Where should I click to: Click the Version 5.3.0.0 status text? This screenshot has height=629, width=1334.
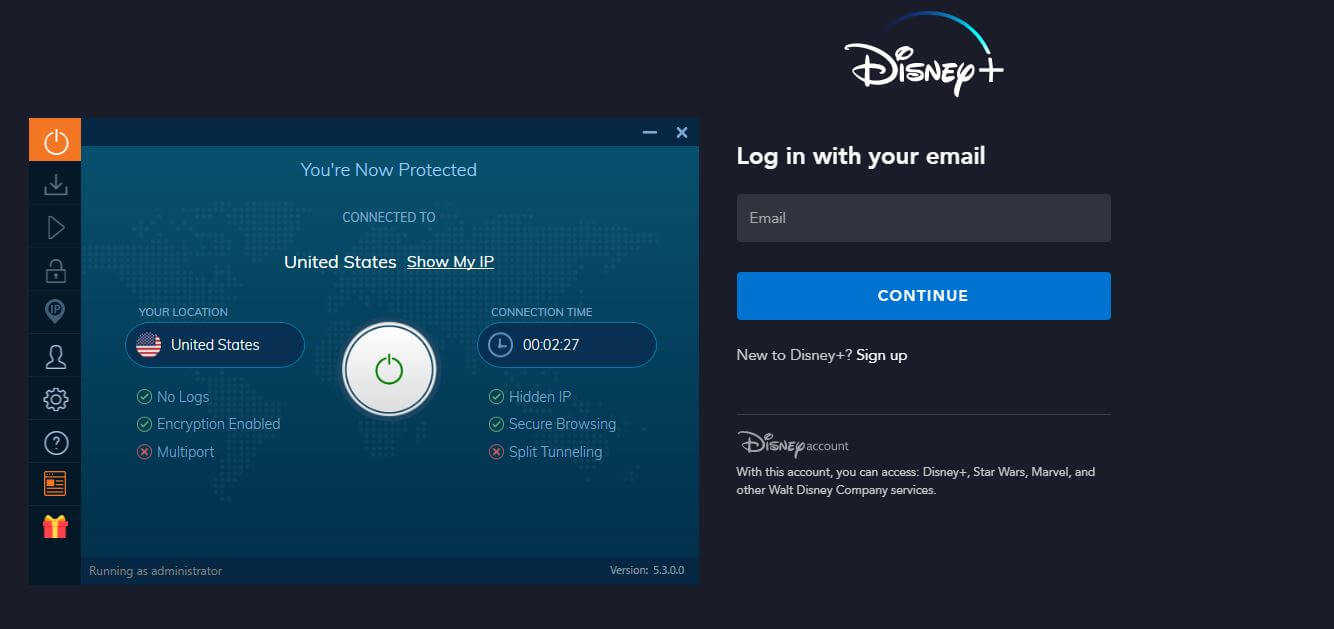point(647,571)
